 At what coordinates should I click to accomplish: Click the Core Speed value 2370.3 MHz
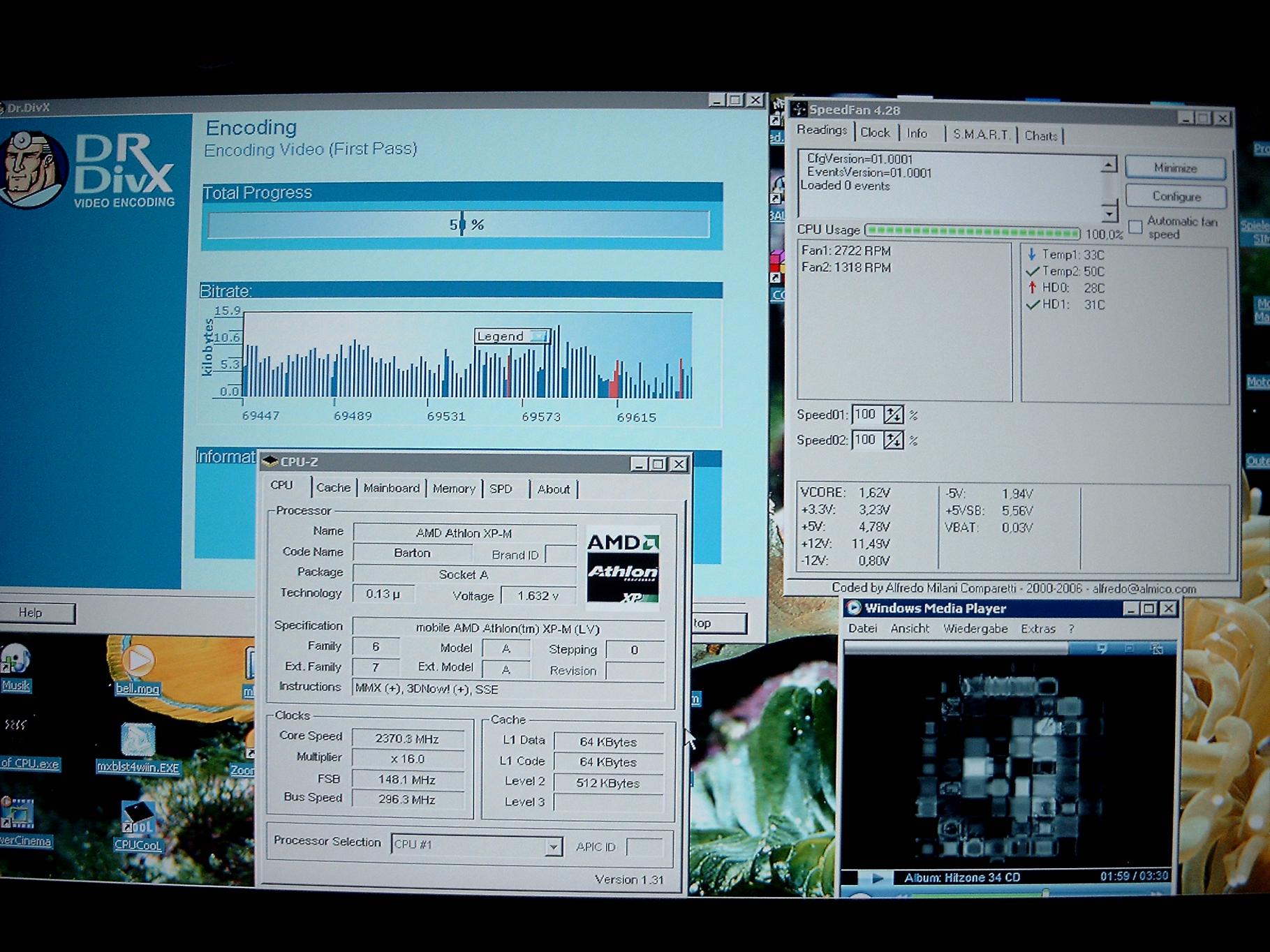click(407, 738)
